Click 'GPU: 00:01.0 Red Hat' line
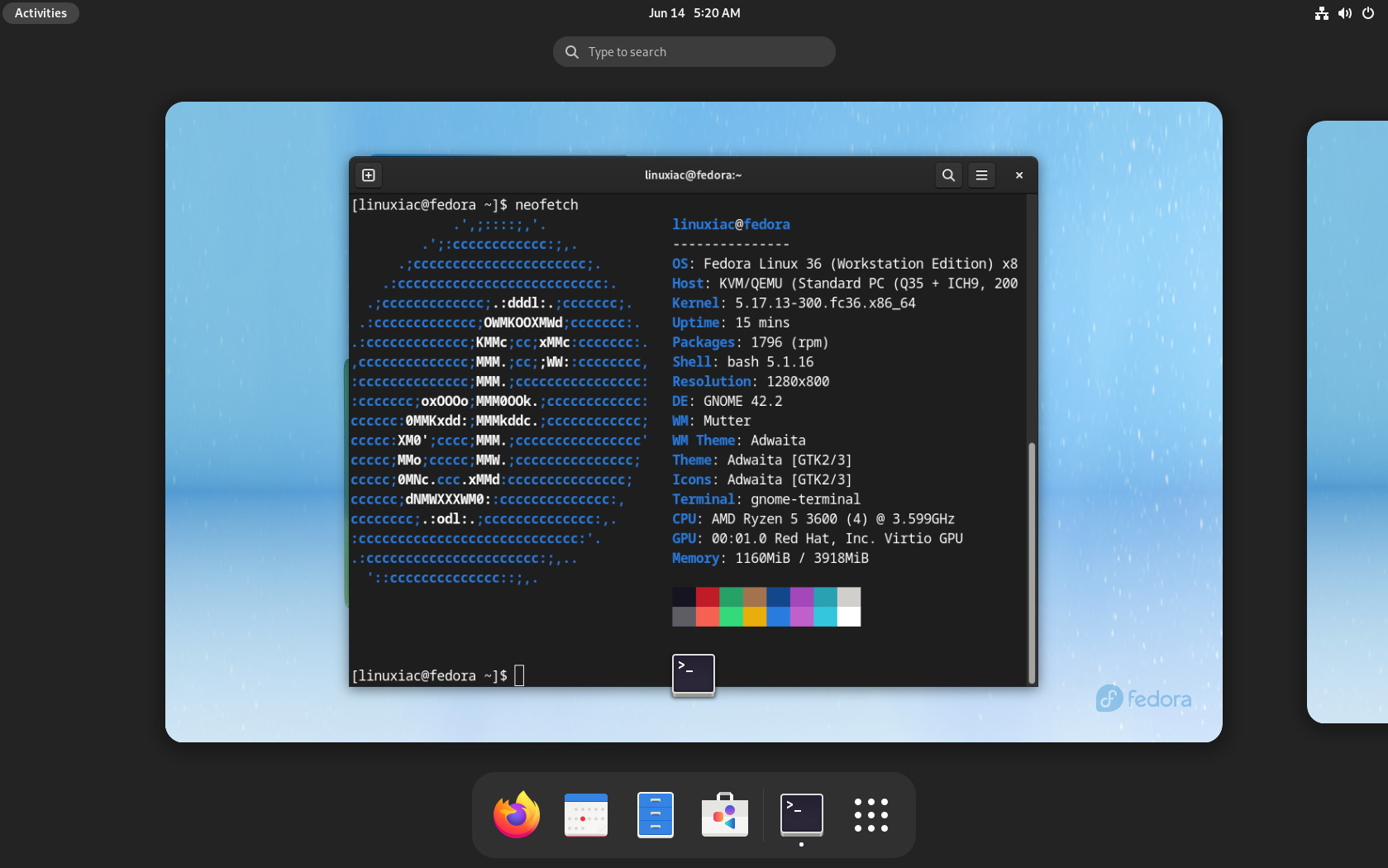The image size is (1388, 868). pyautogui.click(x=818, y=539)
